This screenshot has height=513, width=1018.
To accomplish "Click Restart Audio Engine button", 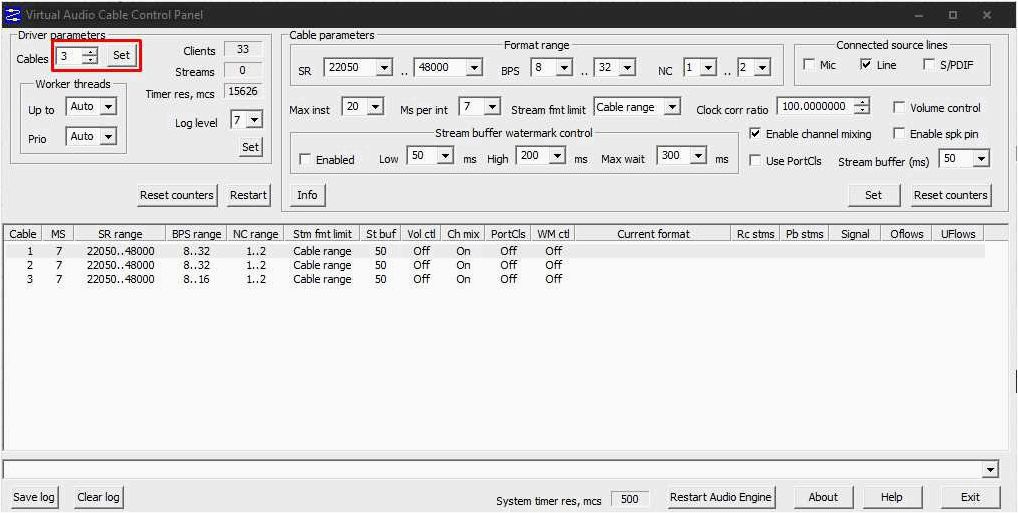I will [721, 497].
